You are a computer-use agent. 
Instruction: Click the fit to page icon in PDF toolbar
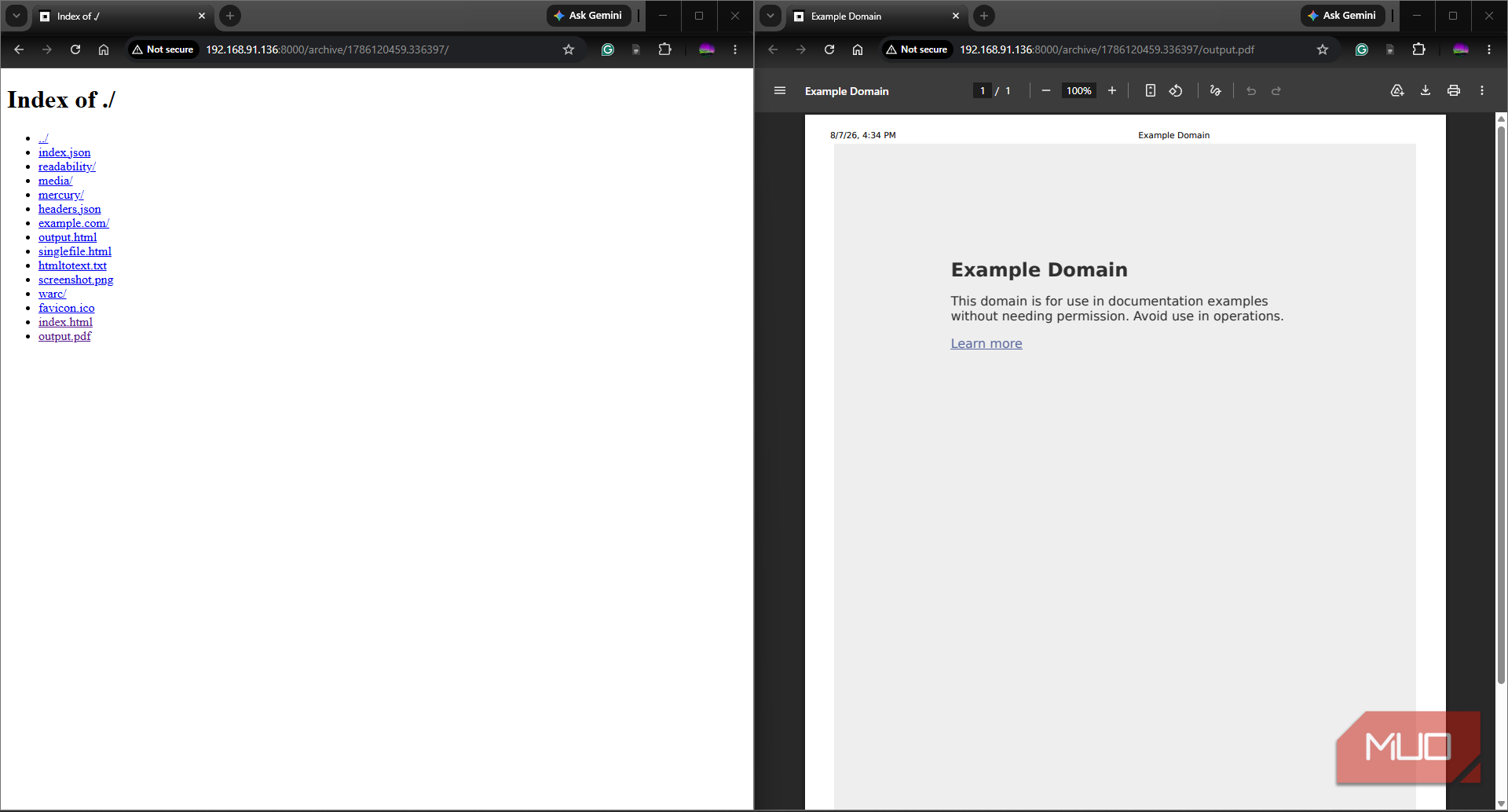coord(1151,91)
